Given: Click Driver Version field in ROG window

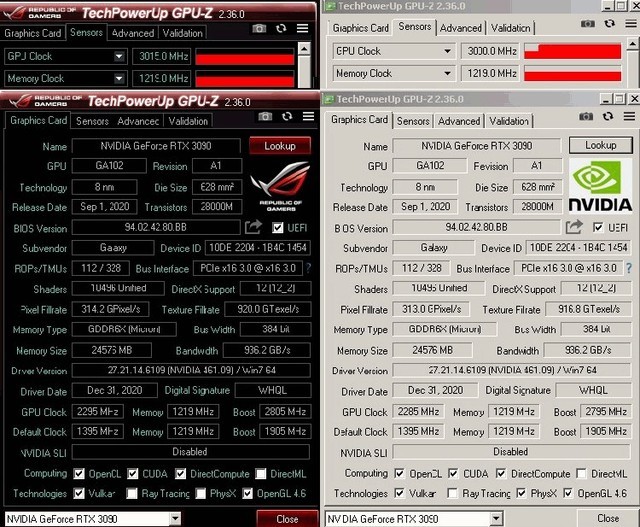Looking at the screenshot, I should [x=191, y=370].
